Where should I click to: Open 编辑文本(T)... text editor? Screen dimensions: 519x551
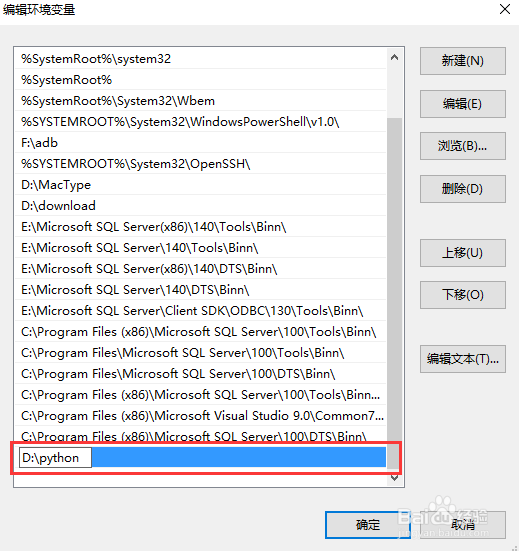[x=463, y=359]
